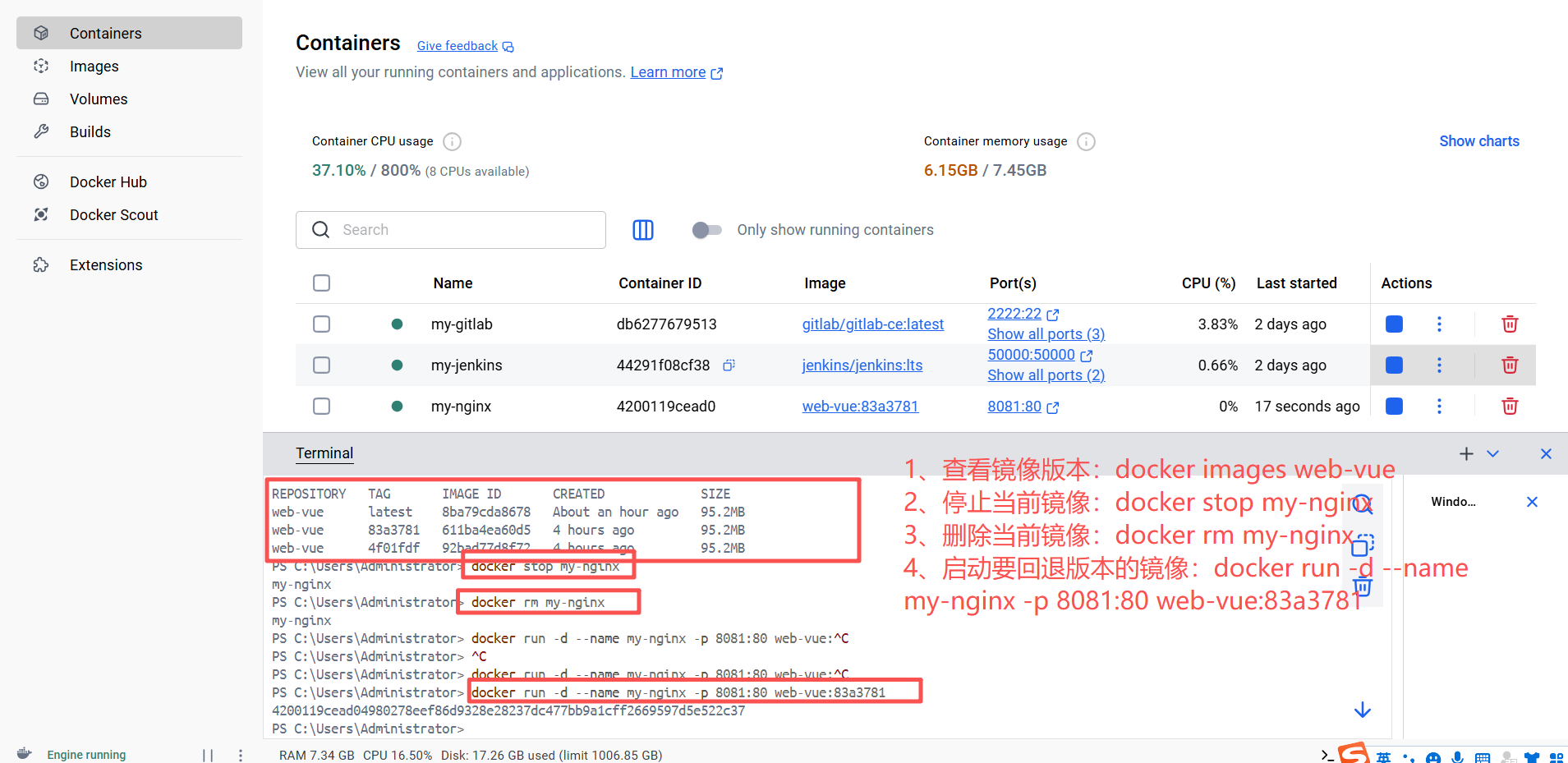Open the Builds section

[x=129, y=131]
